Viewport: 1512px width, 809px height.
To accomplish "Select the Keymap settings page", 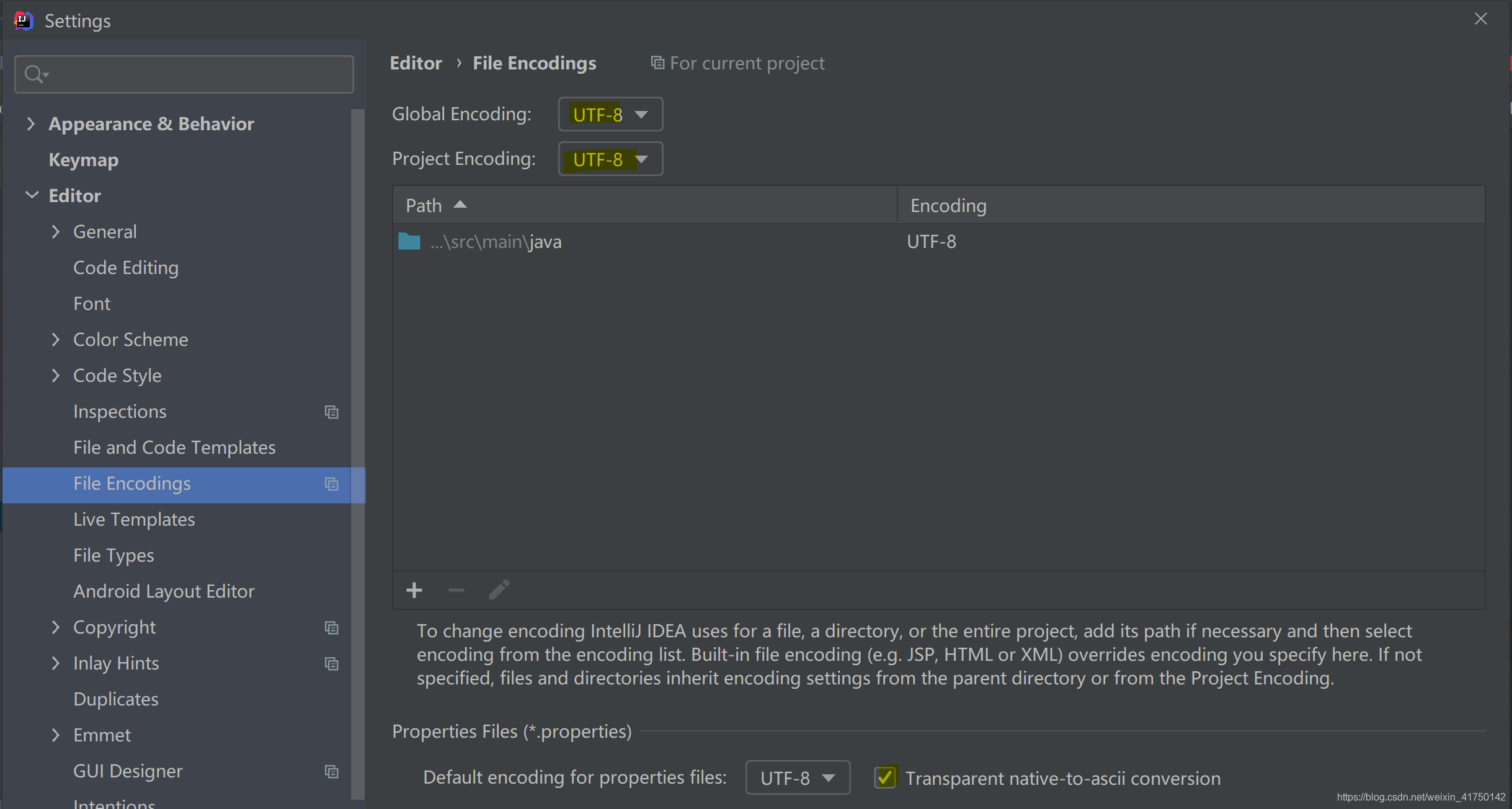I will click(x=84, y=160).
